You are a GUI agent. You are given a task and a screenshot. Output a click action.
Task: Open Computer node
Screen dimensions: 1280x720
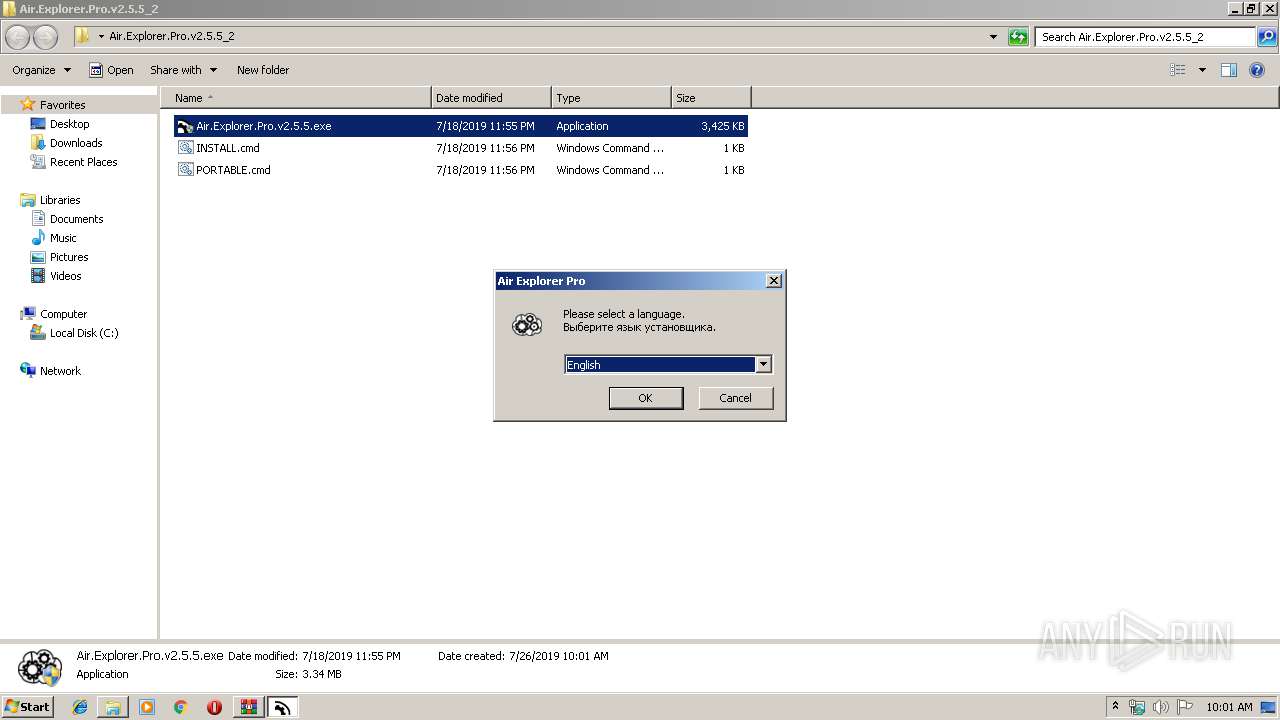tap(63, 314)
